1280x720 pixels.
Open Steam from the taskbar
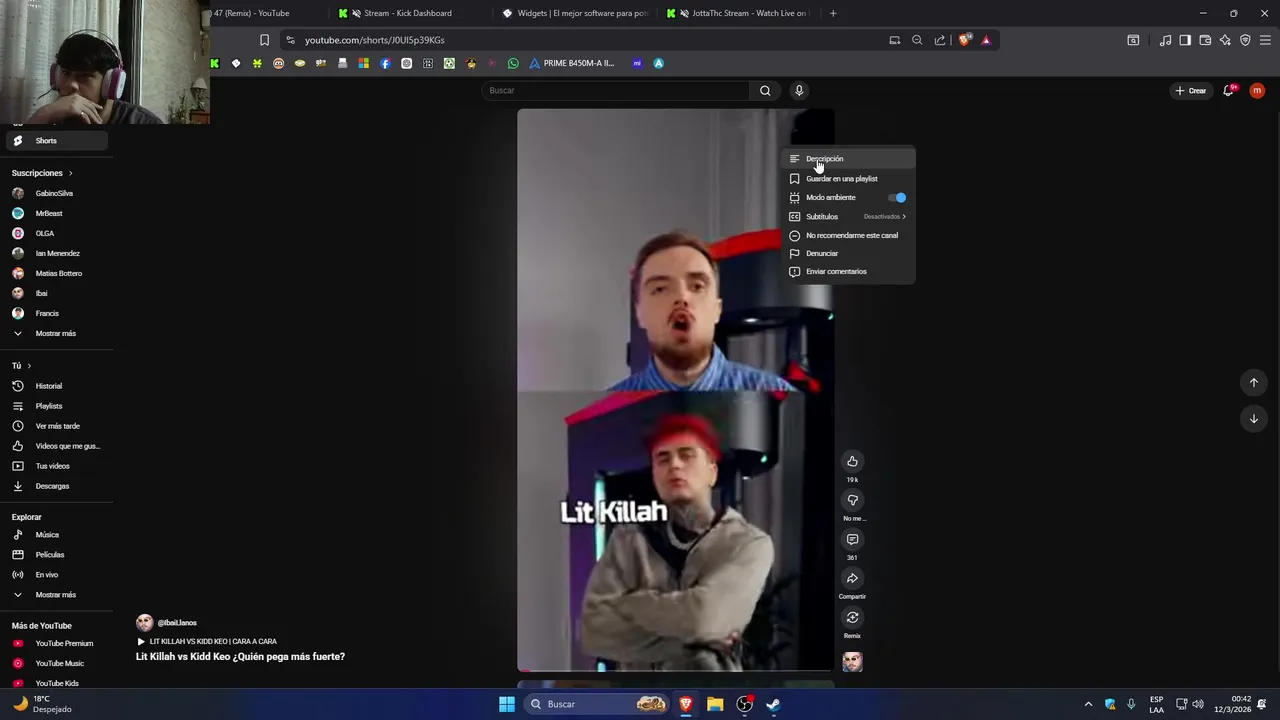(773, 704)
